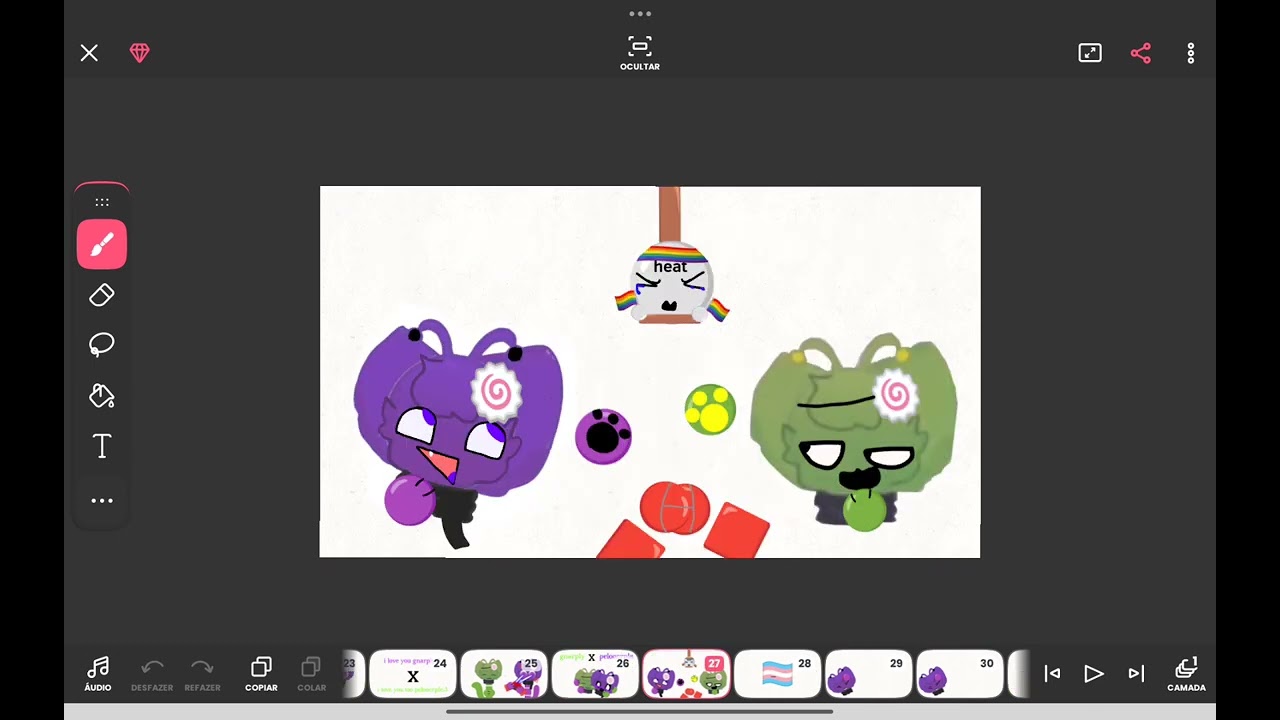Tap Copiar to copy the frame
Viewport: 1280px width, 720px height.
pos(261,674)
